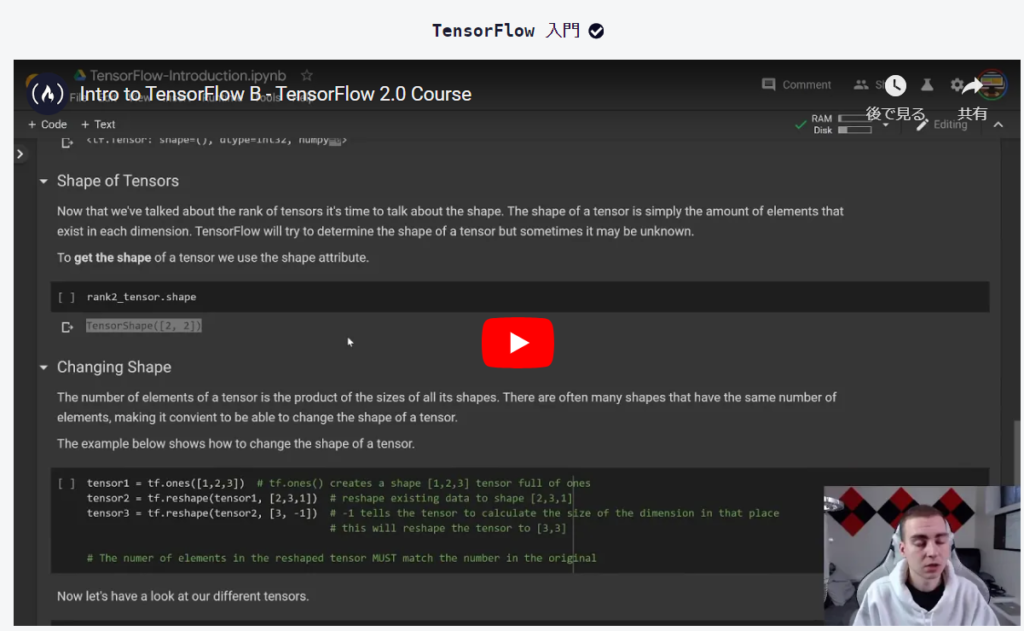
Task: Star the TensorFlow-Introduction notebook
Action: (x=307, y=75)
